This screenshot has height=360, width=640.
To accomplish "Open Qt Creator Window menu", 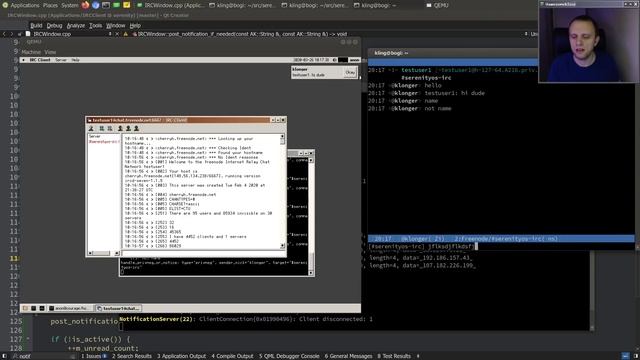I will point(116,25).
